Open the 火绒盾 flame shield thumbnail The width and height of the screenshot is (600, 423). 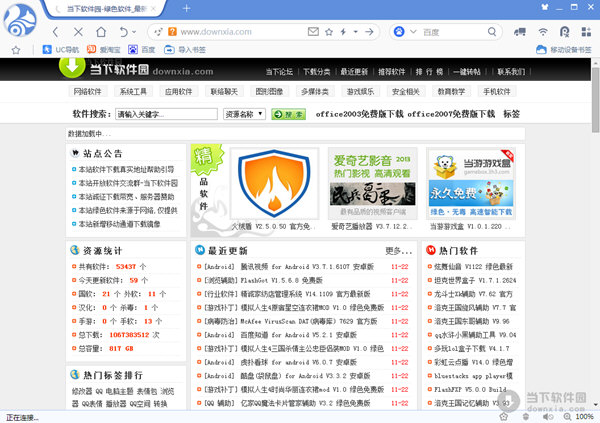[274, 183]
